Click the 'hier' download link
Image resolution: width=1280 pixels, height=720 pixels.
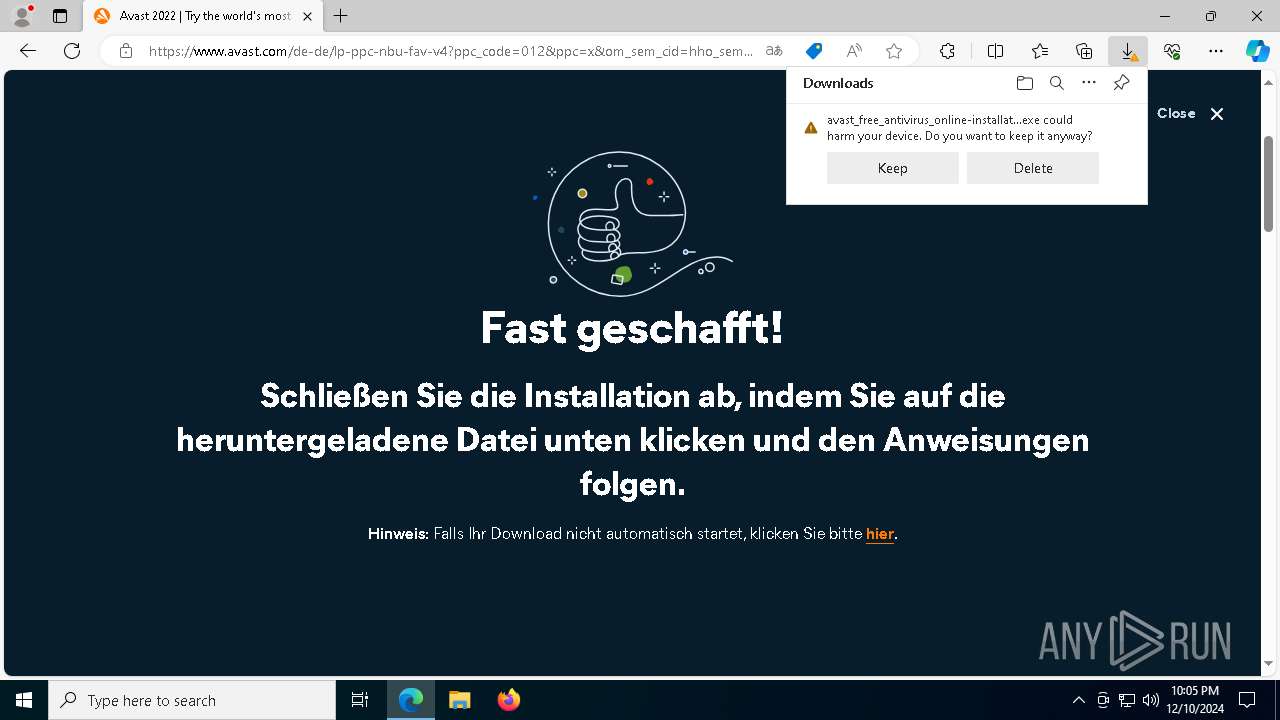pos(880,534)
